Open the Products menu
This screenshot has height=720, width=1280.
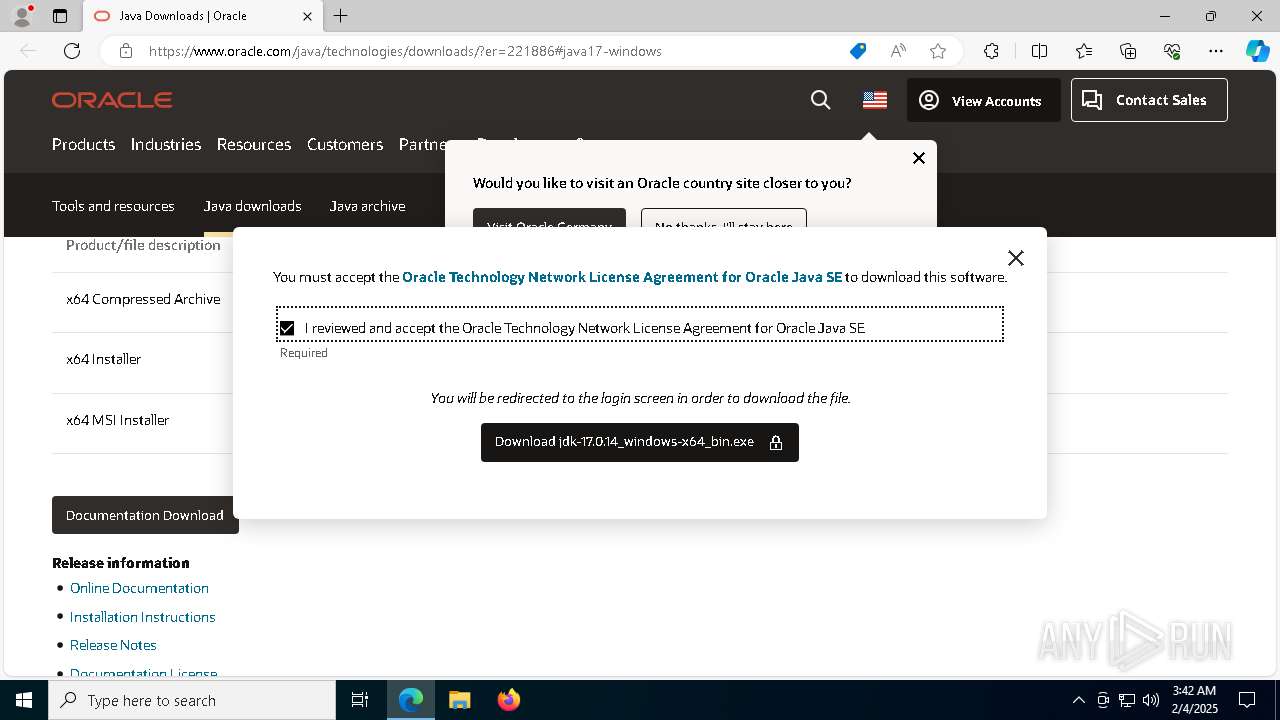[83, 144]
